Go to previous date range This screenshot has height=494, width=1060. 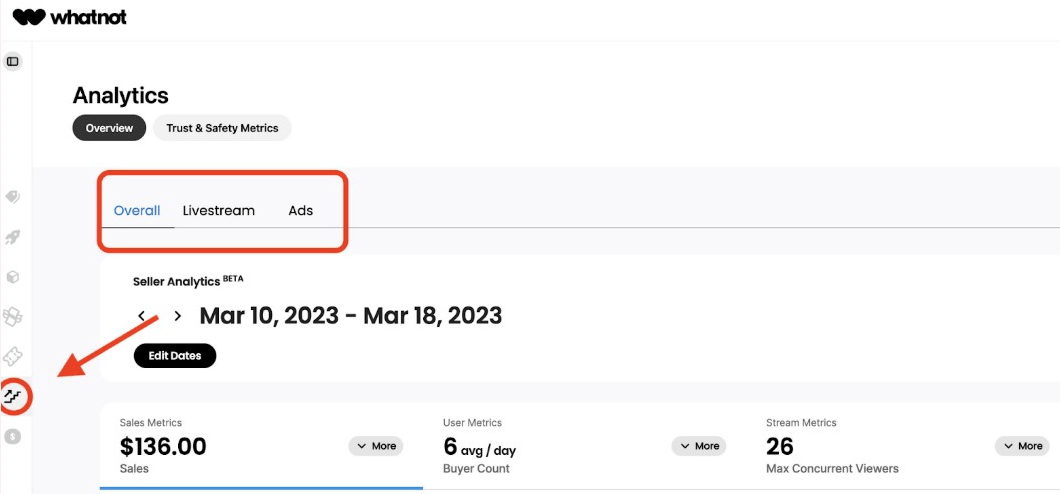tap(142, 316)
